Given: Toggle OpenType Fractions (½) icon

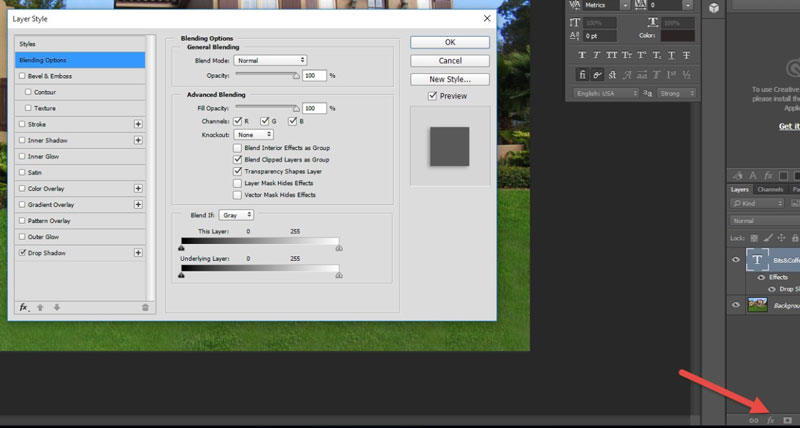Looking at the screenshot, I should coord(687,75).
